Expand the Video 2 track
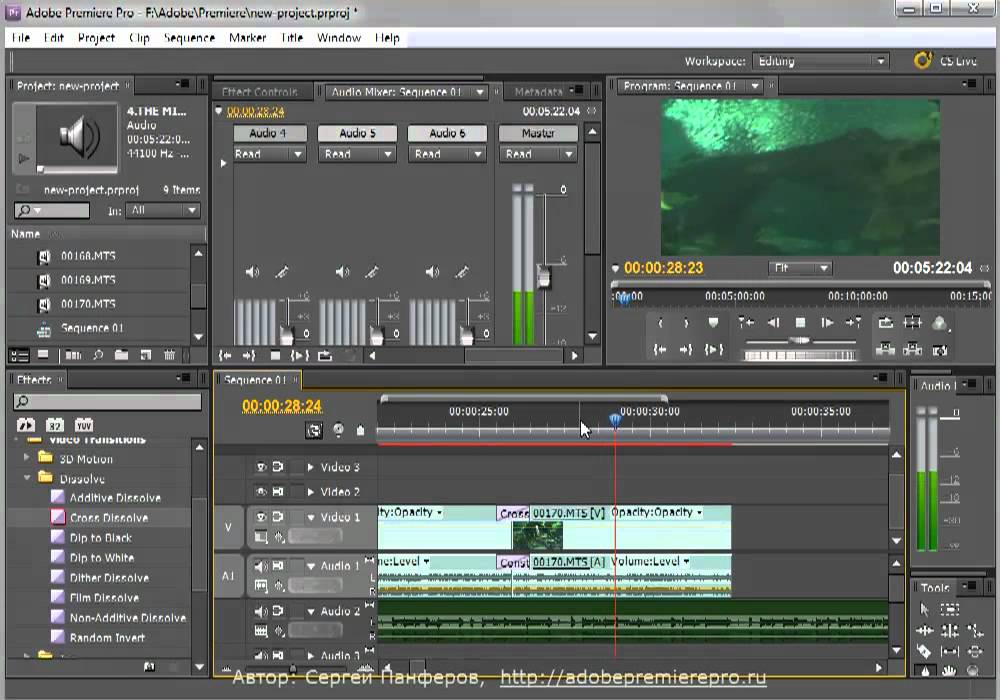Viewport: 1000px width, 700px height. [x=311, y=492]
